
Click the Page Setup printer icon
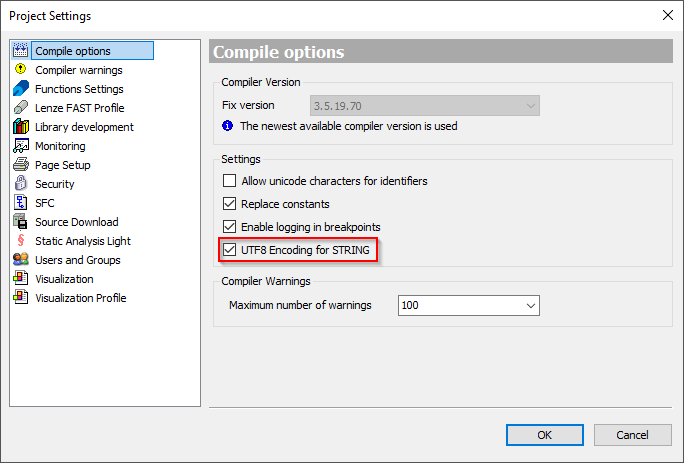pos(21,165)
